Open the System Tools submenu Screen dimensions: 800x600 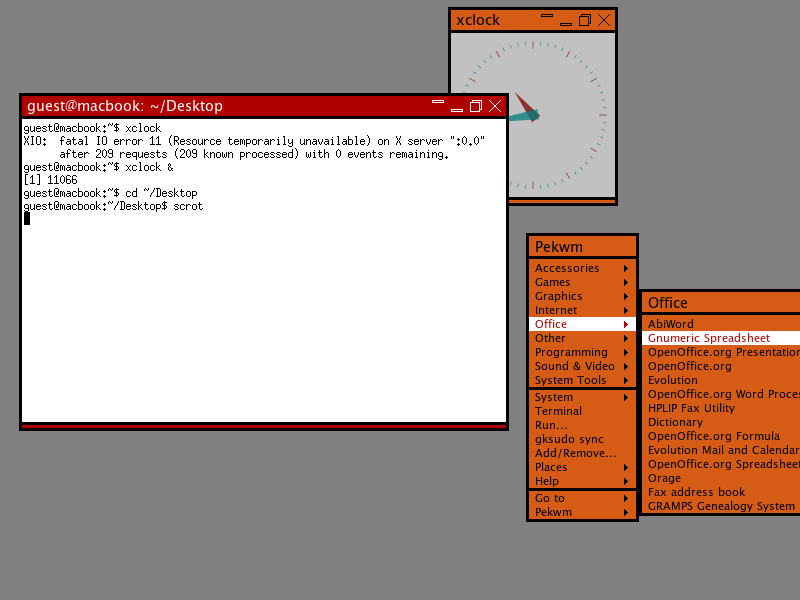click(x=582, y=380)
